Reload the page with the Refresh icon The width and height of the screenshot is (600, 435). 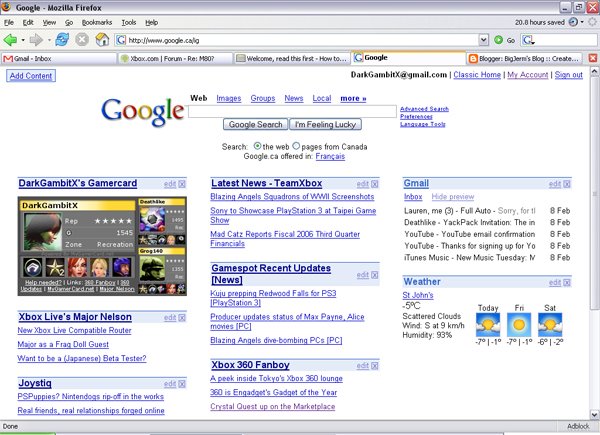(x=62, y=39)
